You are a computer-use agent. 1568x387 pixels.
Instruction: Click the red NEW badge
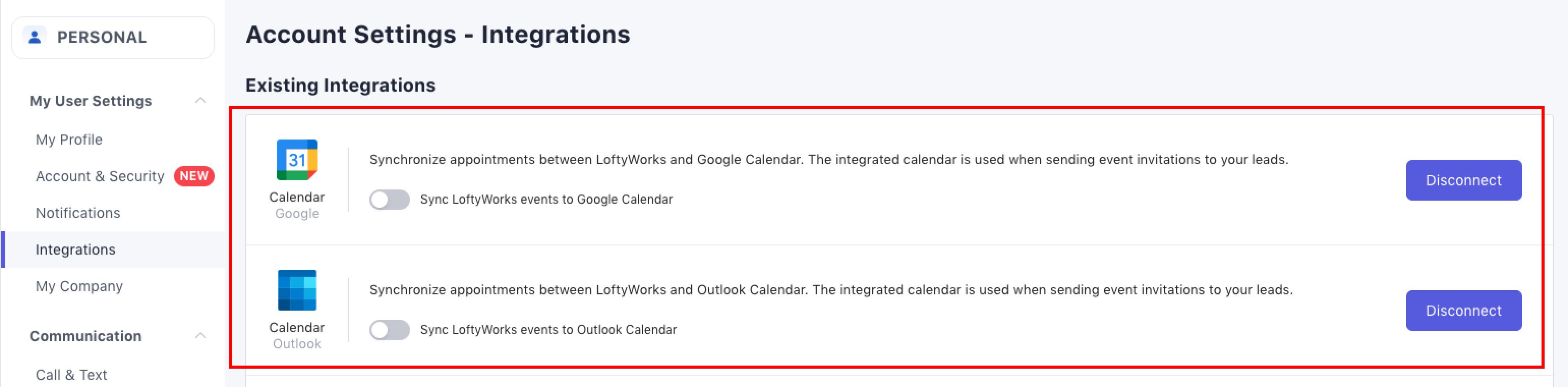(x=193, y=176)
